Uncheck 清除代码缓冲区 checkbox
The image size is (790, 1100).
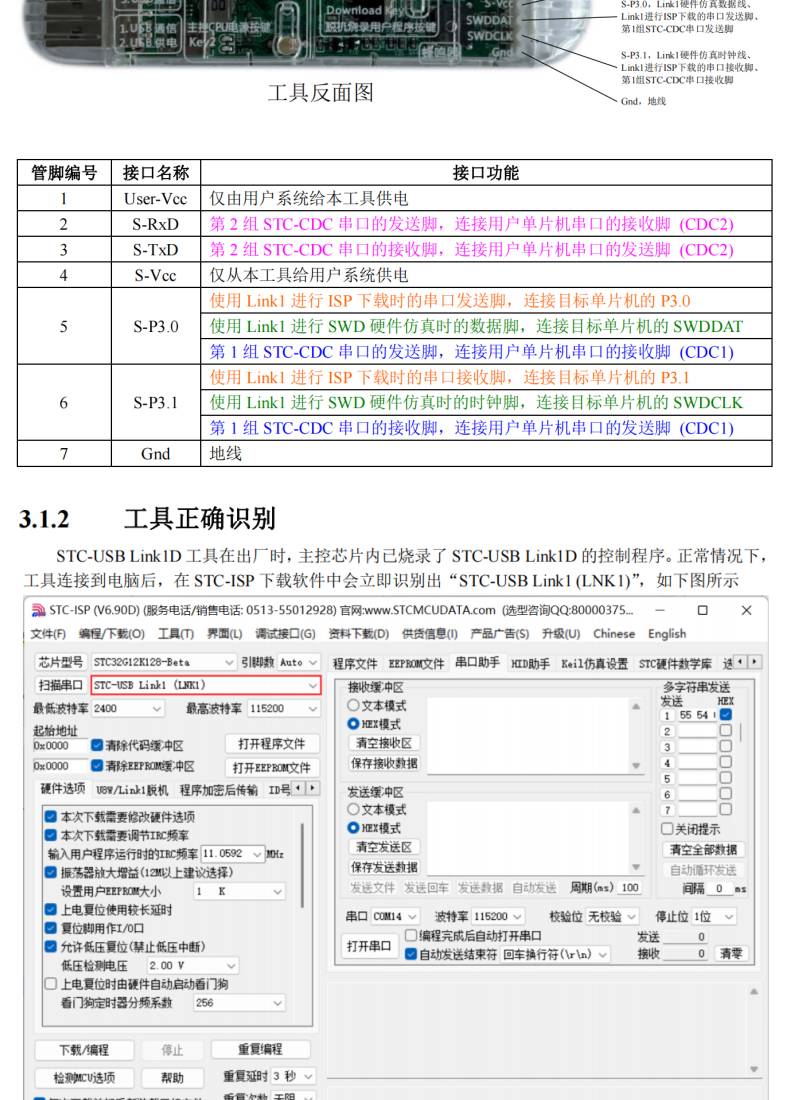point(97,746)
